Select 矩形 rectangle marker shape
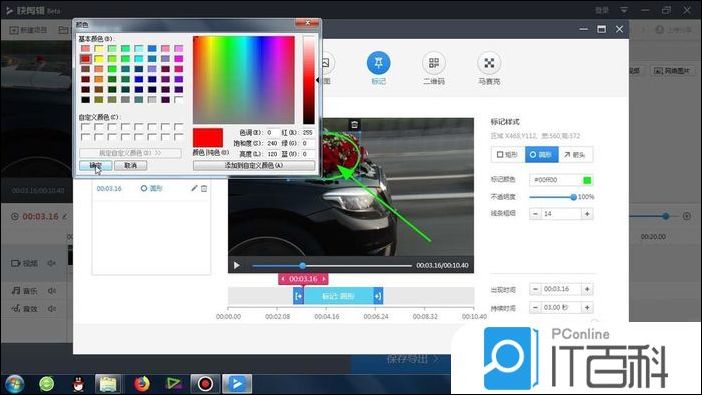 [x=508, y=155]
